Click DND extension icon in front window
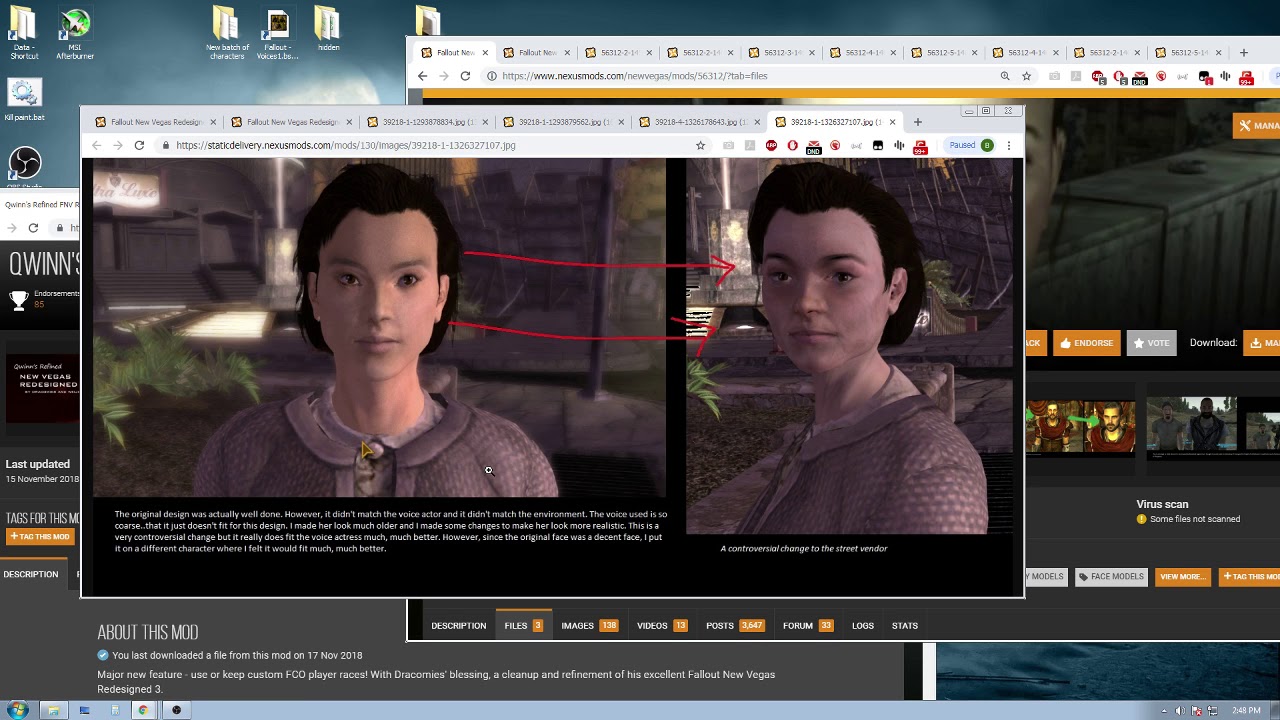The height and width of the screenshot is (720, 1280). (814, 146)
